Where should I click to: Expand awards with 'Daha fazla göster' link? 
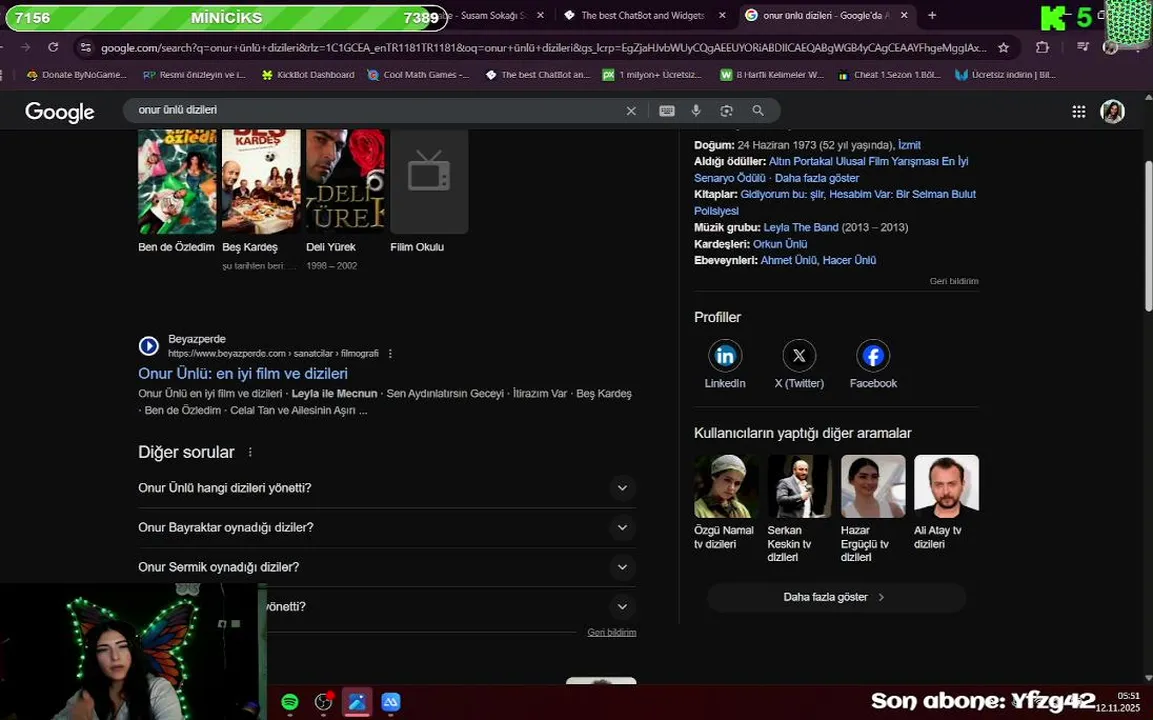click(x=817, y=178)
